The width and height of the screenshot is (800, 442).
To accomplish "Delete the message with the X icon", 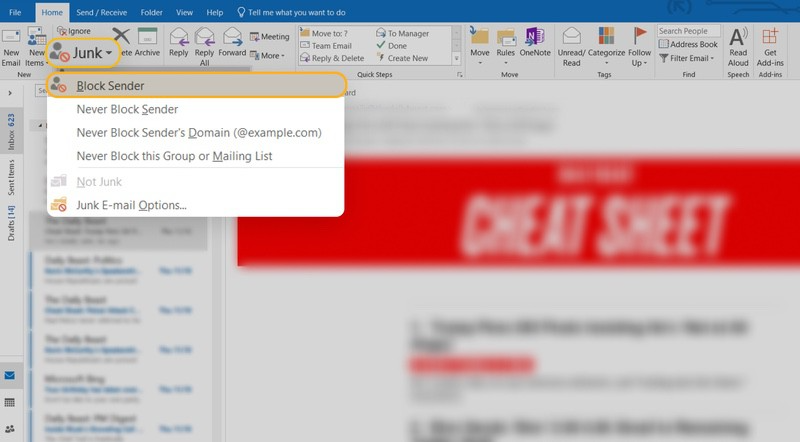I will (x=121, y=37).
